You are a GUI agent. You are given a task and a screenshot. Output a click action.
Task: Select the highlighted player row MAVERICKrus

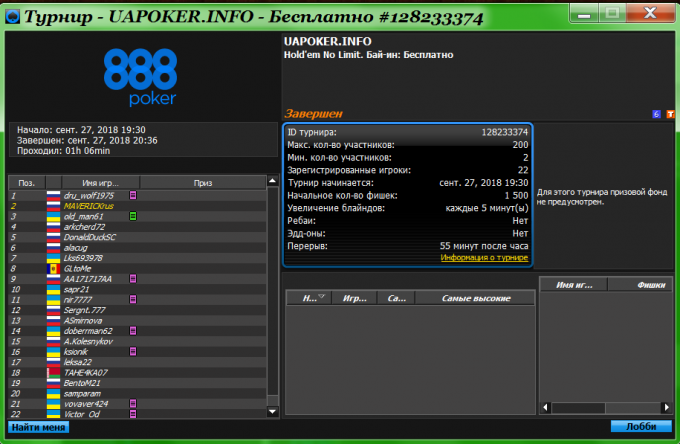pos(137,206)
